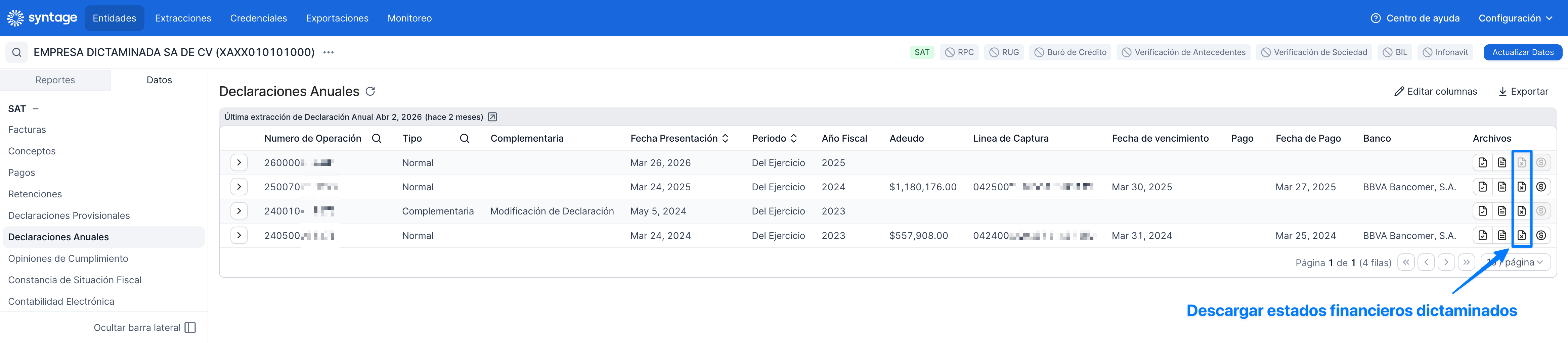Open the three-dots menu beside the company name

point(329,52)
